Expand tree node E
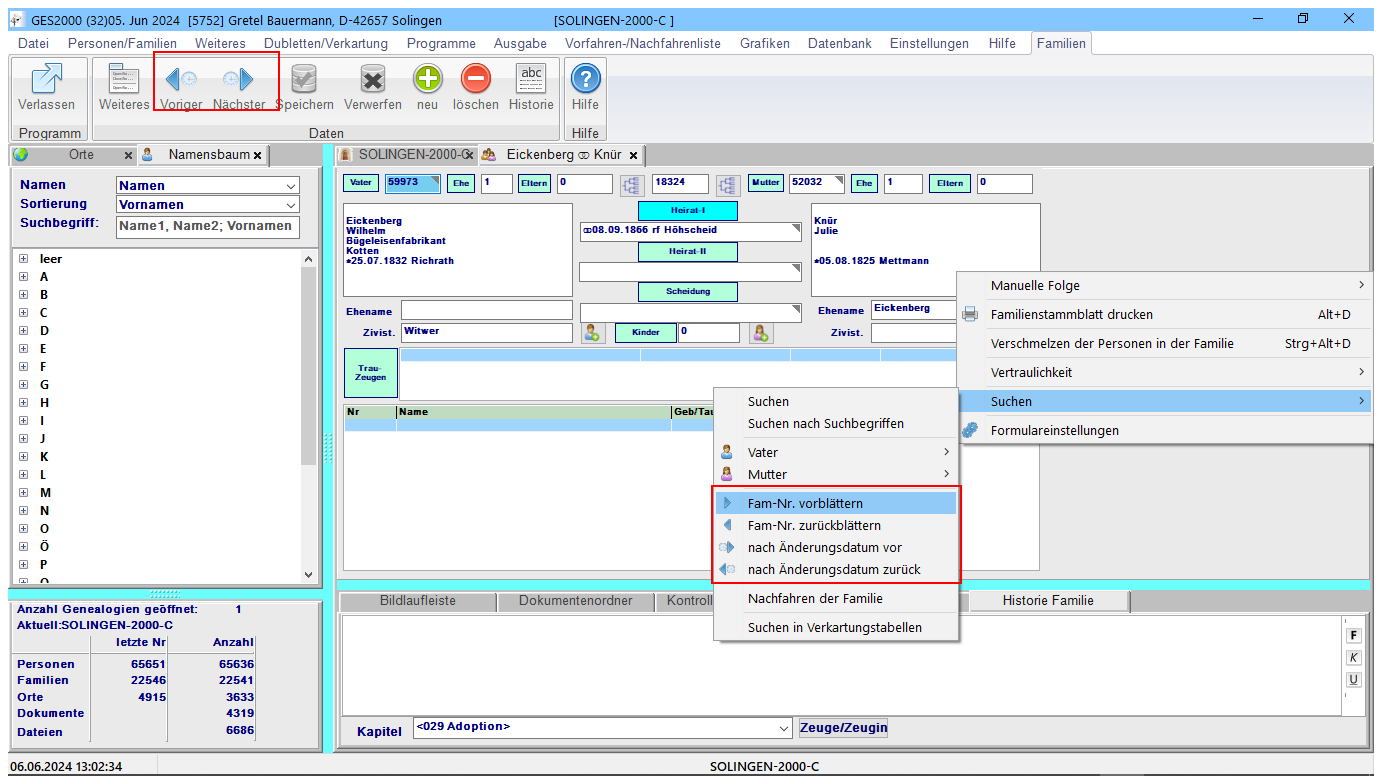The image size is (1382, 784). (23, 349)
